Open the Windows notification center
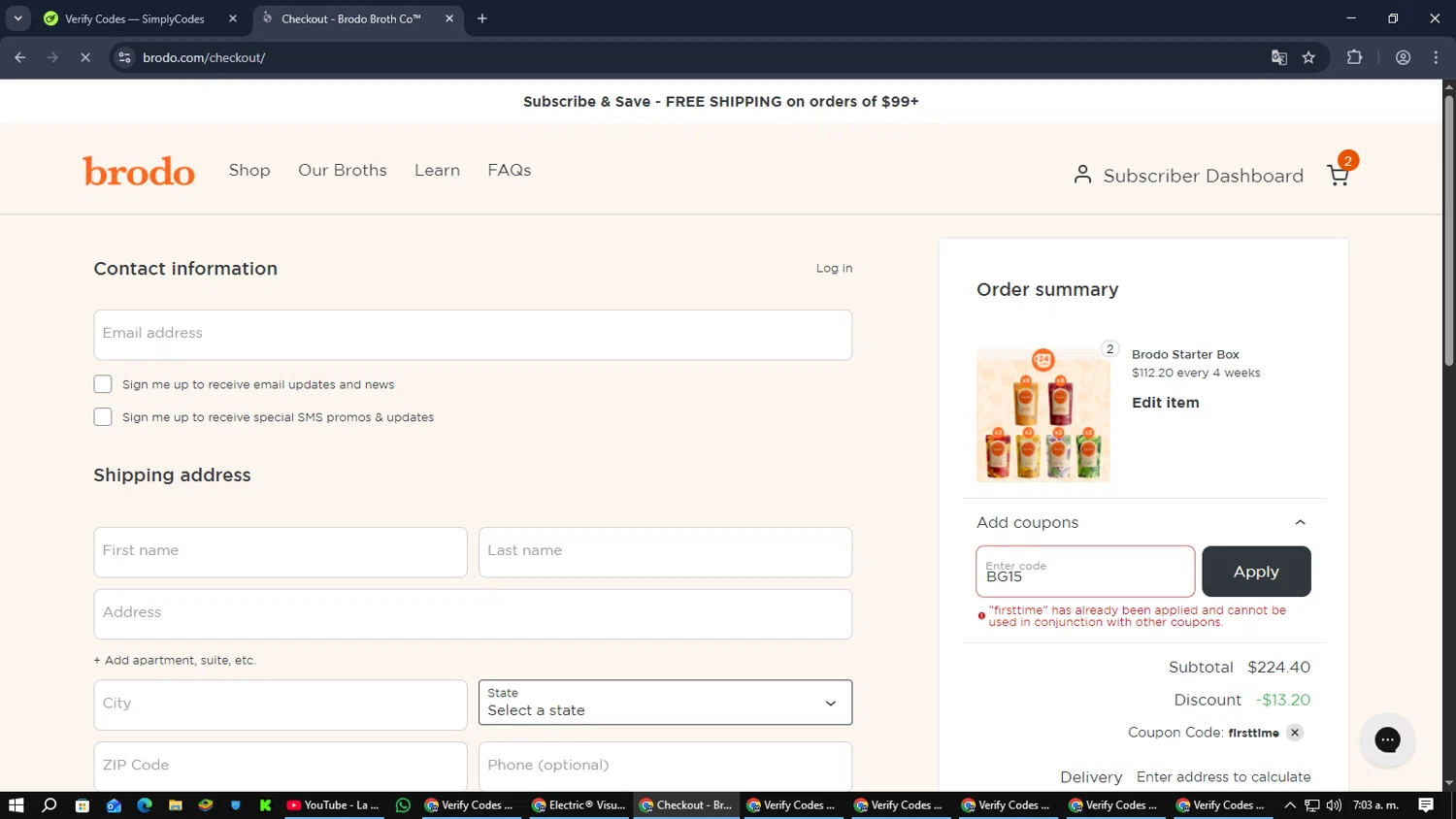 click(1426, 805)
